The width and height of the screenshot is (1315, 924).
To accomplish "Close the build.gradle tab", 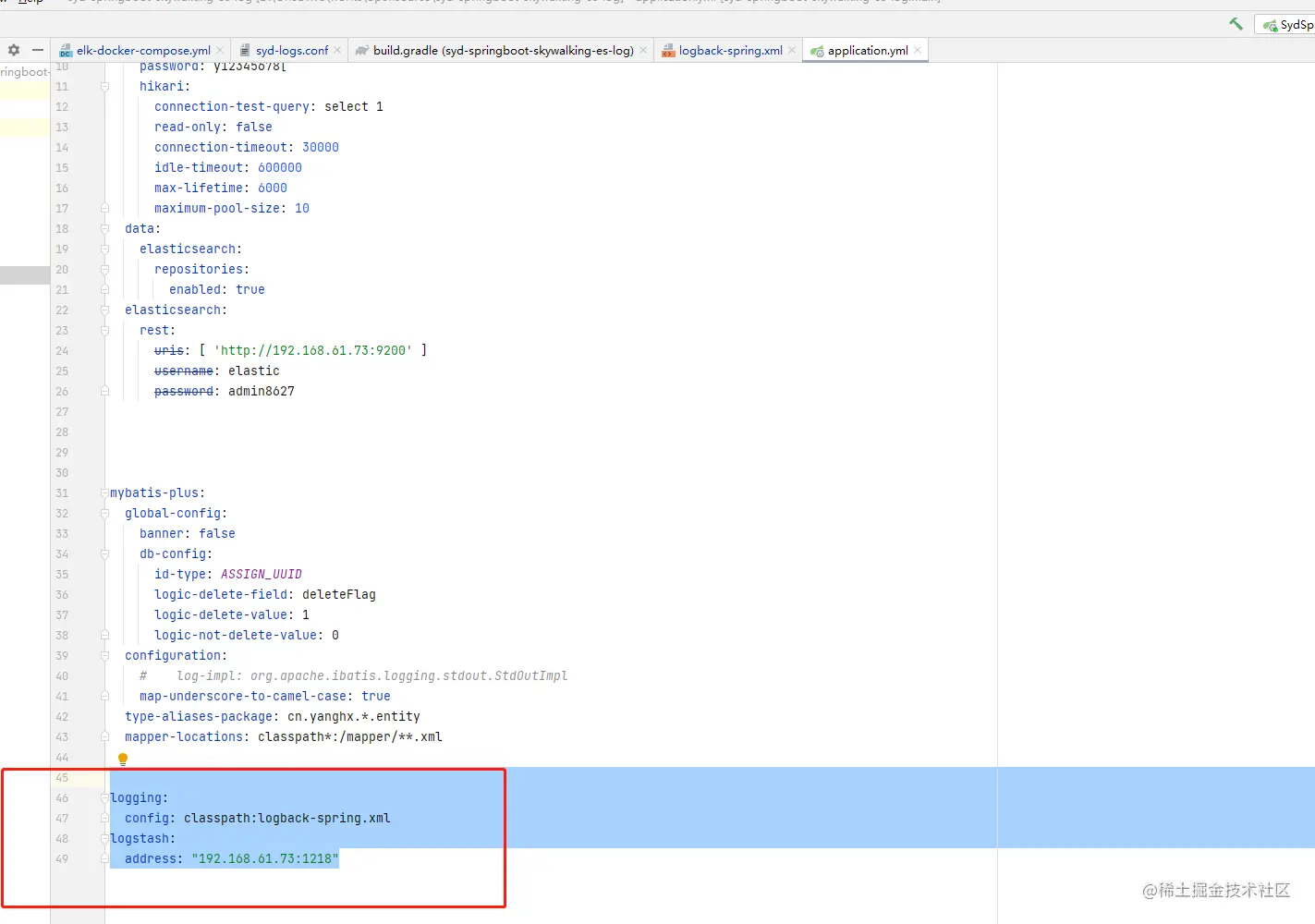I will (x=643, y=51).
